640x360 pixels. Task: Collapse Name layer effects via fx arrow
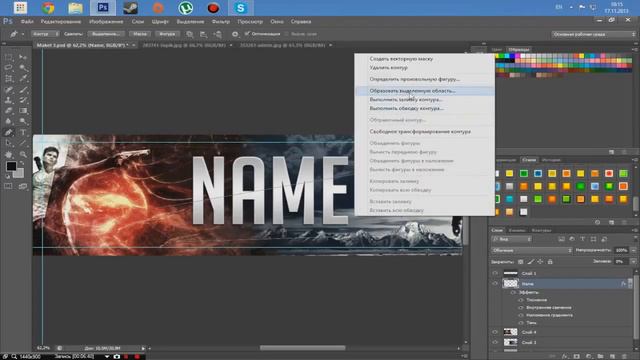click(x=630, y=283)
